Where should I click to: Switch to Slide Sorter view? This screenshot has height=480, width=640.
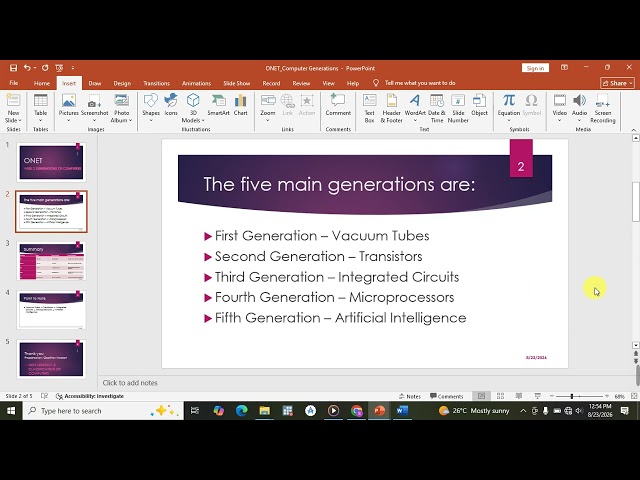(x=500, y=396)
